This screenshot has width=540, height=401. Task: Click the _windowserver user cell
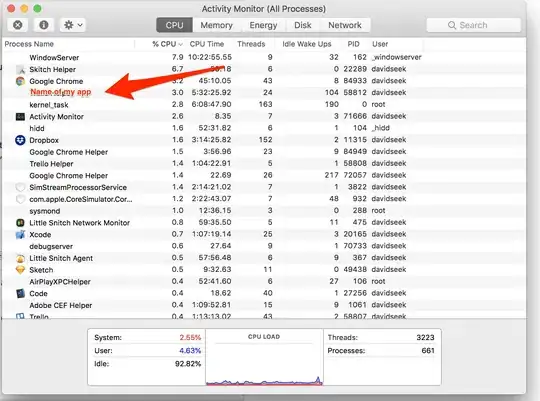click(x=396, y=57)
